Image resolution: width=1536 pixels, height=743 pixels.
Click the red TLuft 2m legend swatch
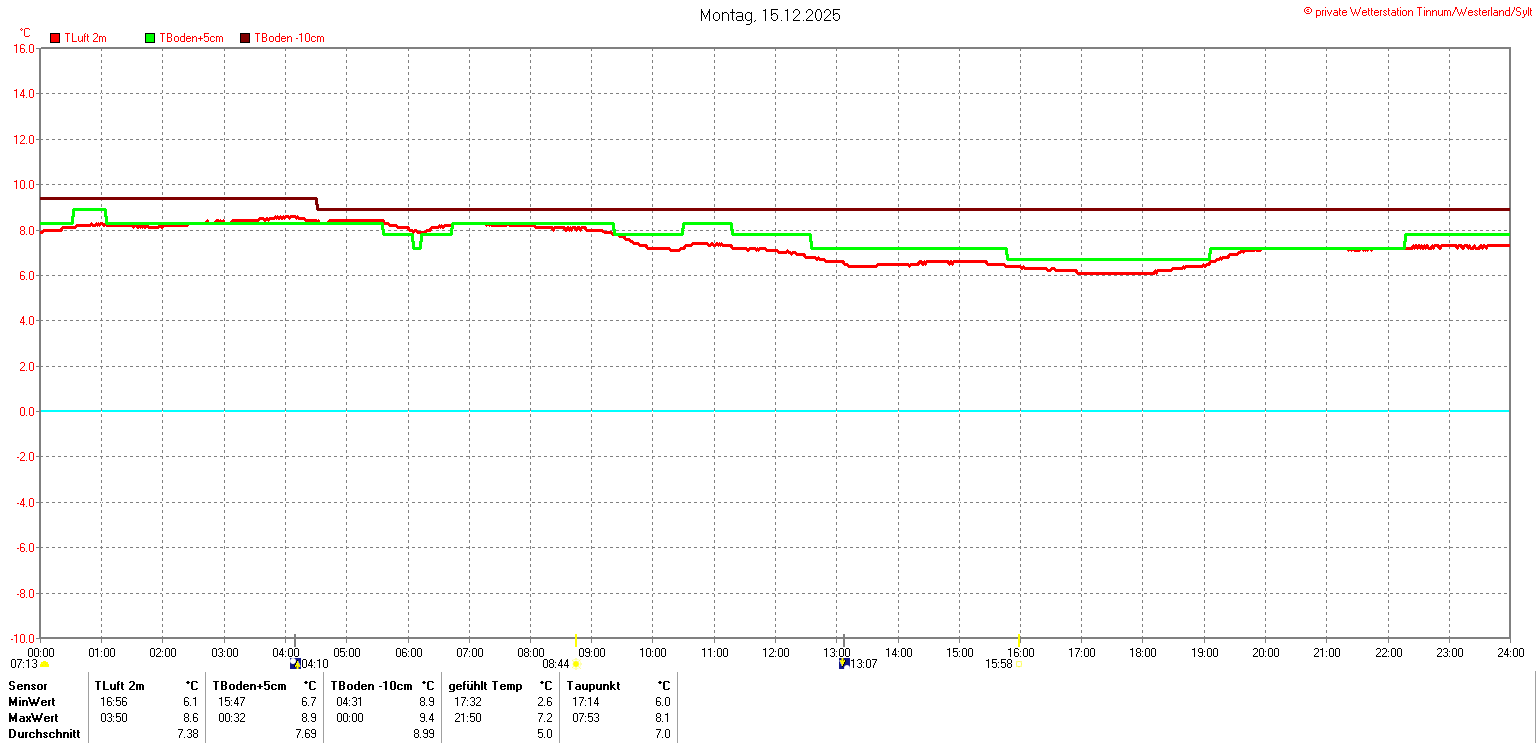55,38
